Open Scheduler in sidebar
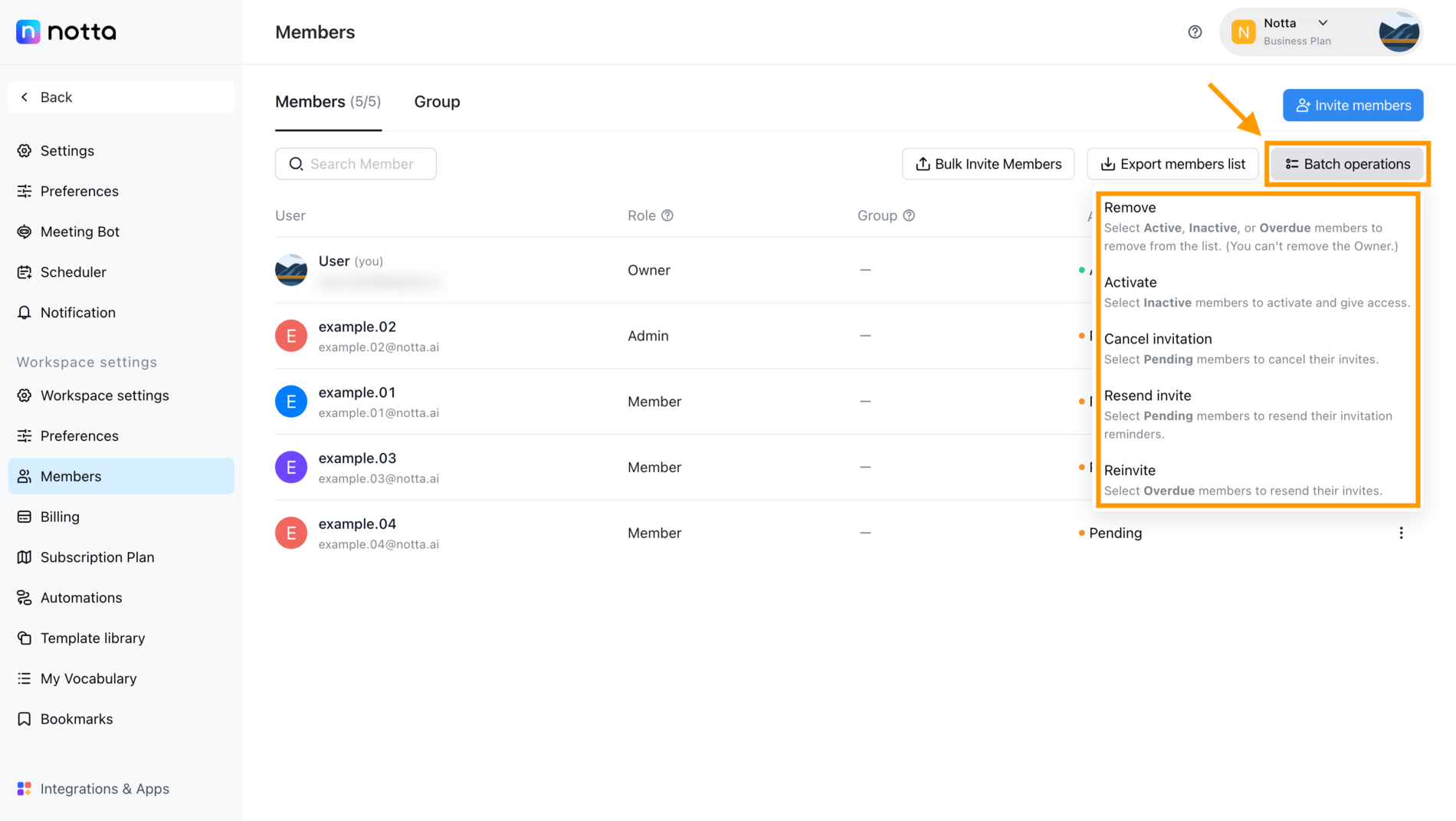This screenshot has height=821, width=1456. (121, 272)
